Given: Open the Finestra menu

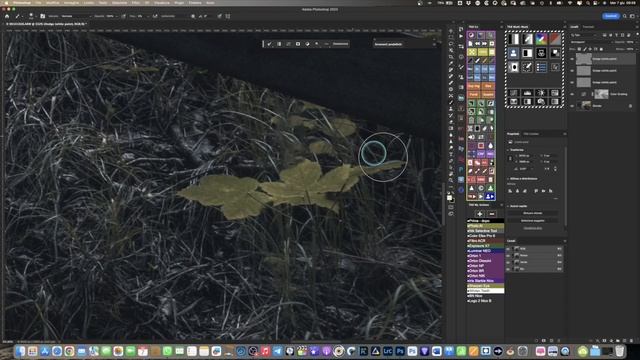Looking at the screenshot, I should click(195, 2).
